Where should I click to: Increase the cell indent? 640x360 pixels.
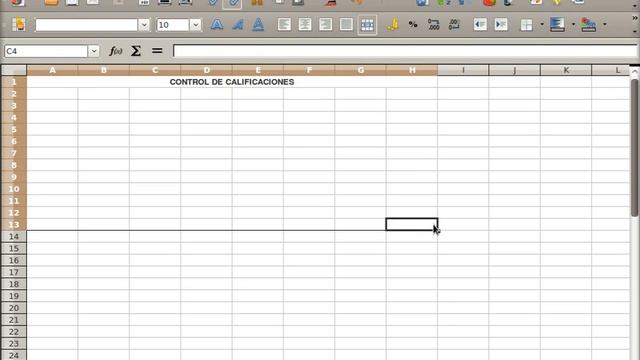click(x=501, y=24)
